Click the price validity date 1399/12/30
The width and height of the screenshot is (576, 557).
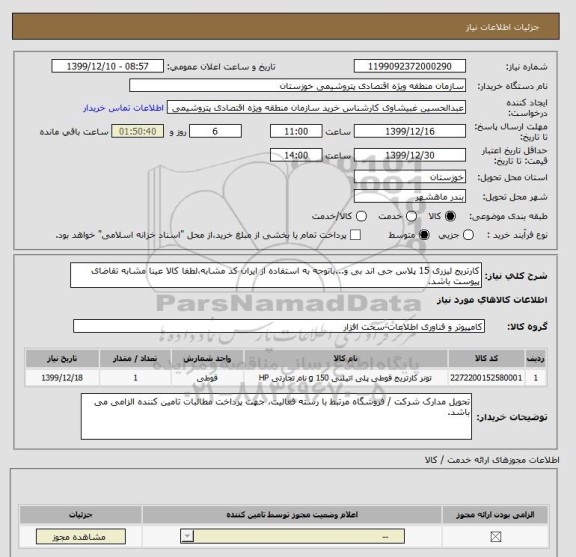click(410, 155)
